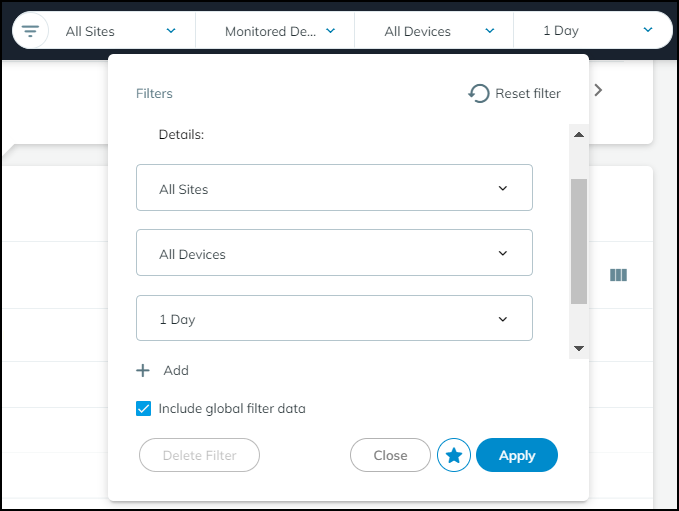Screen dimensions: 679x511
Task: Uncheck Include global filter data checkbox
Action: (144, 408)
